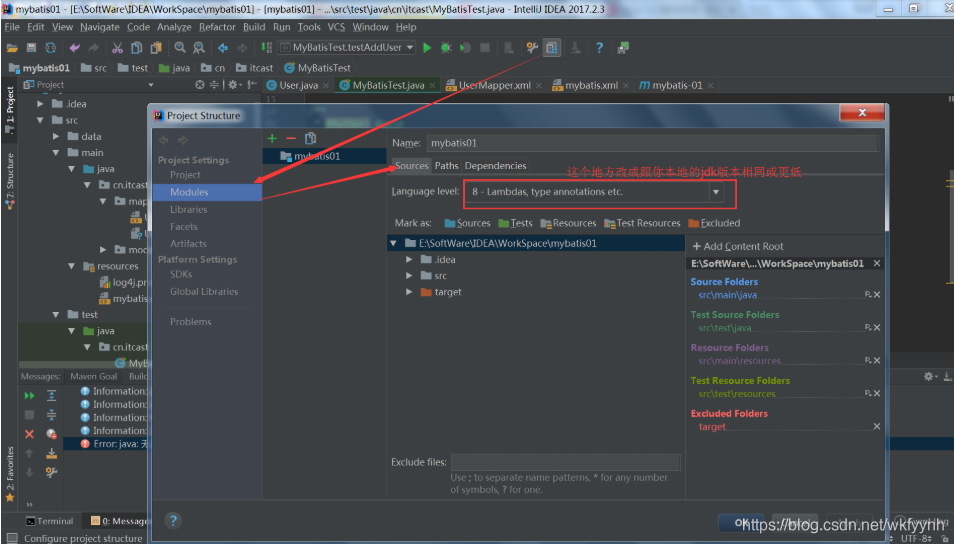Viewport: 954px width, 544px height.
Task: Click the Undo arrow in the toolbar
Action: point(75,47)
